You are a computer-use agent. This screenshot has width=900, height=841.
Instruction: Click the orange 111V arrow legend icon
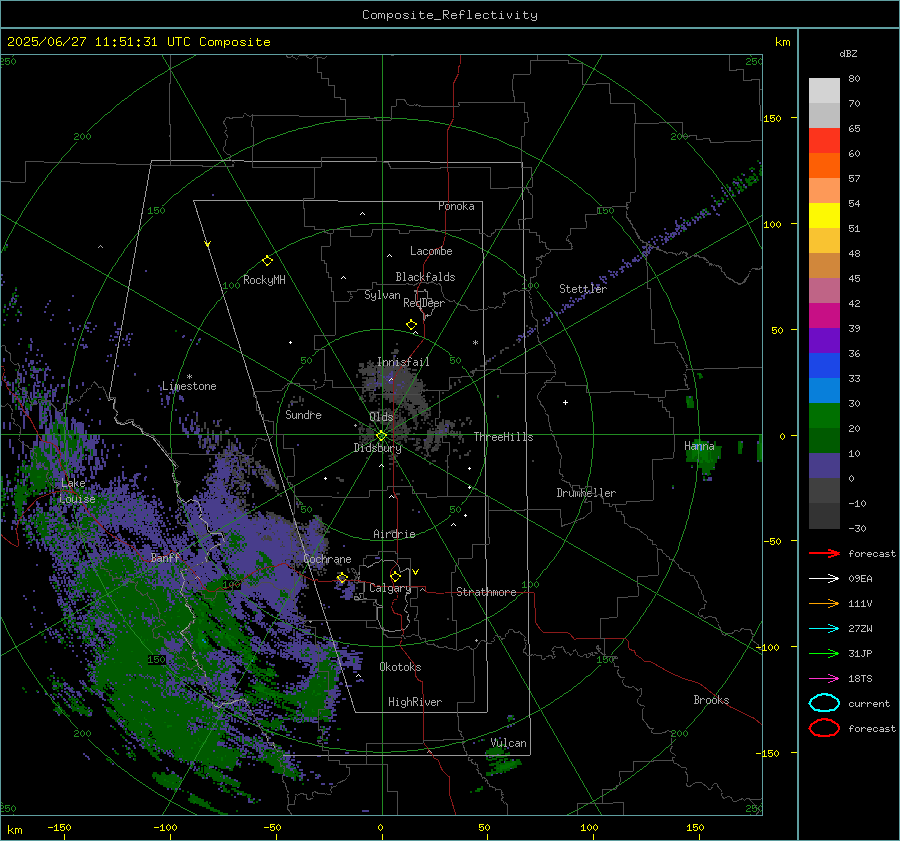tap(824, 603)
